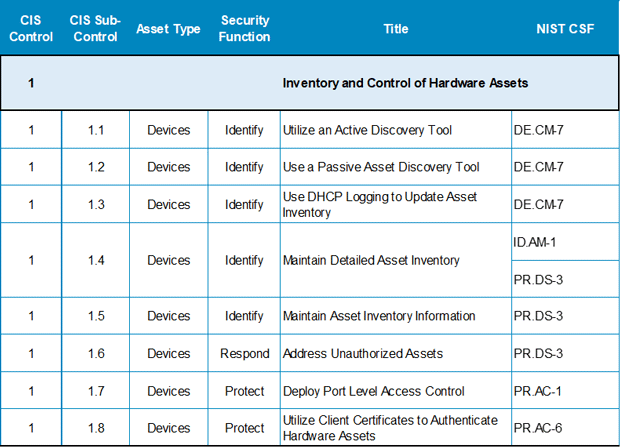The width and height of the screenshot is (620, 447).
Task: Select the "Respond" security function cell
Action: click(245, 353)
